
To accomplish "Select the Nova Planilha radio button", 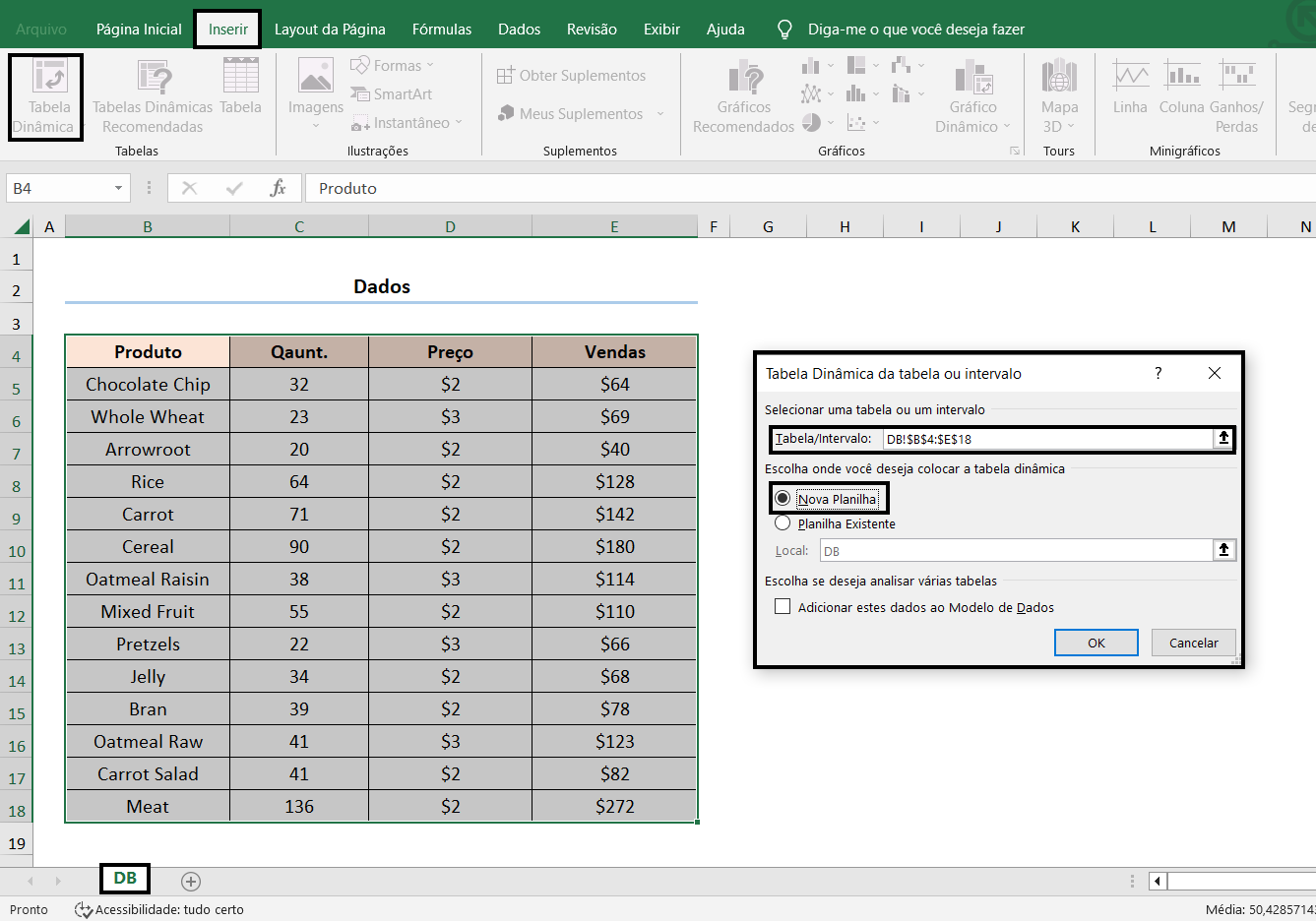I will pos(783,497).
